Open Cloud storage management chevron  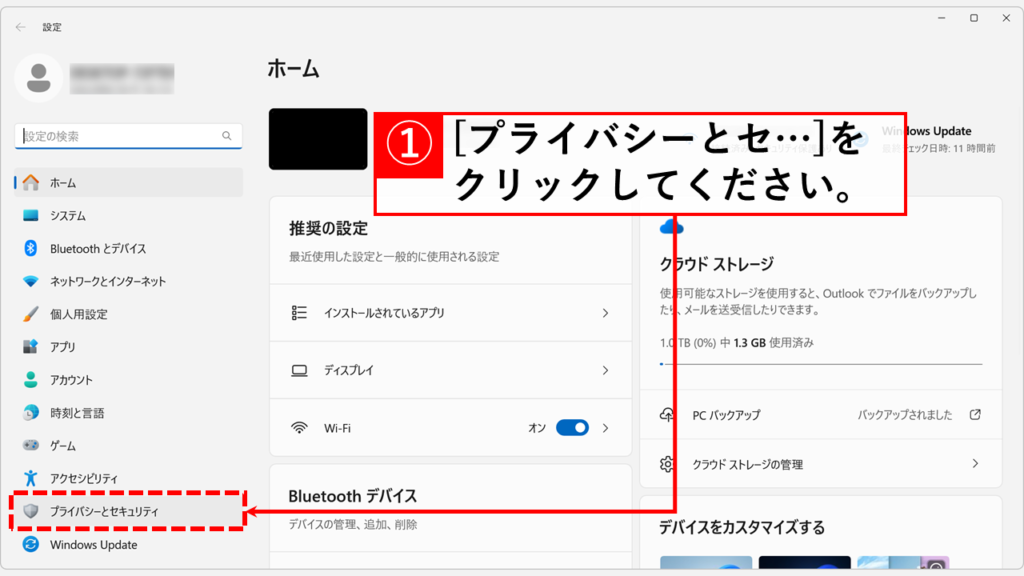[975, 464]
